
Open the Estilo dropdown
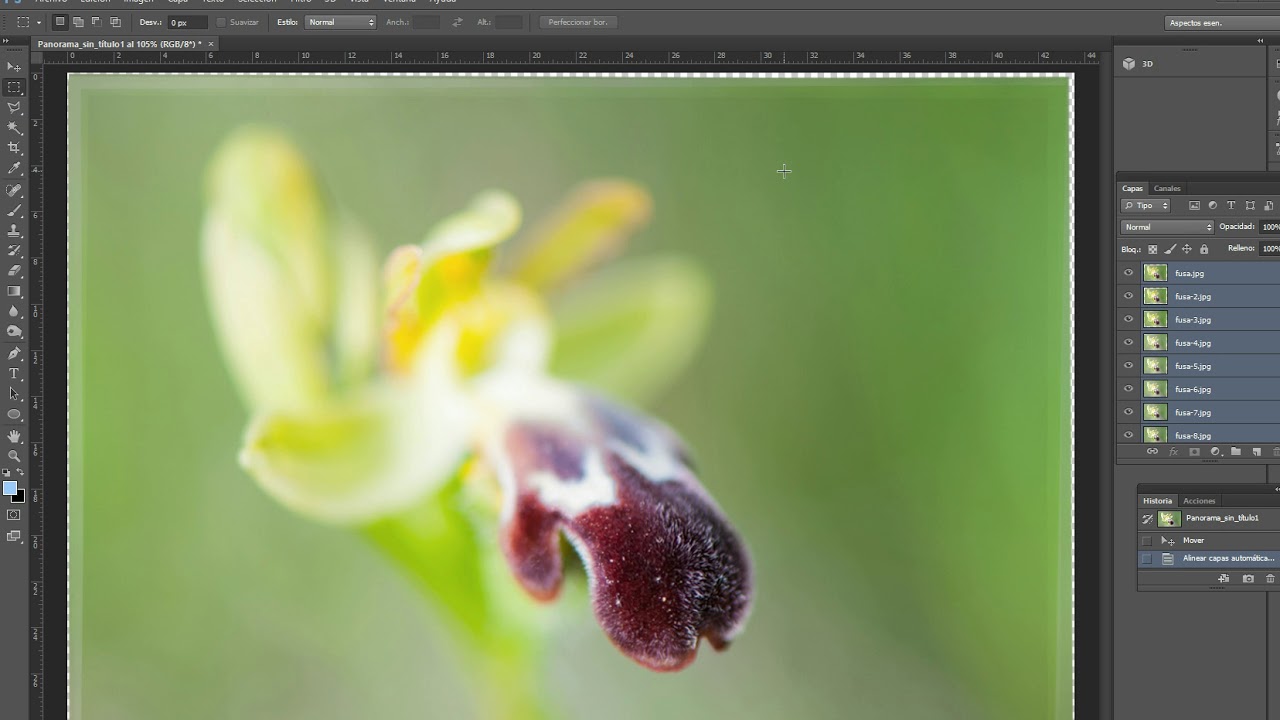click(340, 22)
